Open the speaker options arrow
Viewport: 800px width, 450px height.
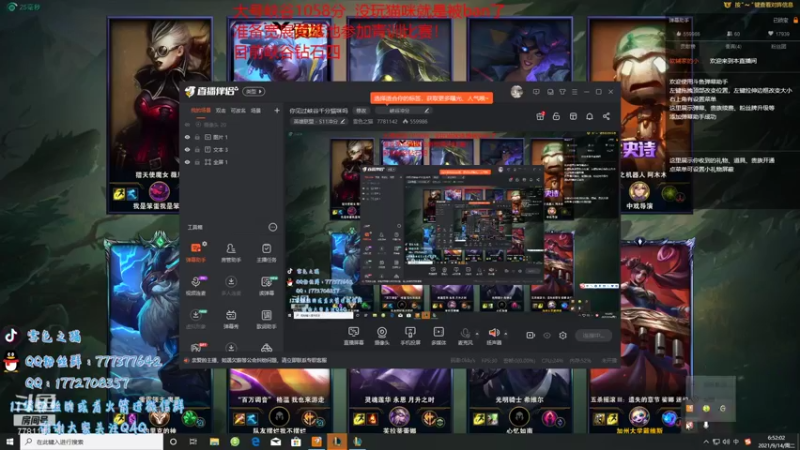[506, 334]
